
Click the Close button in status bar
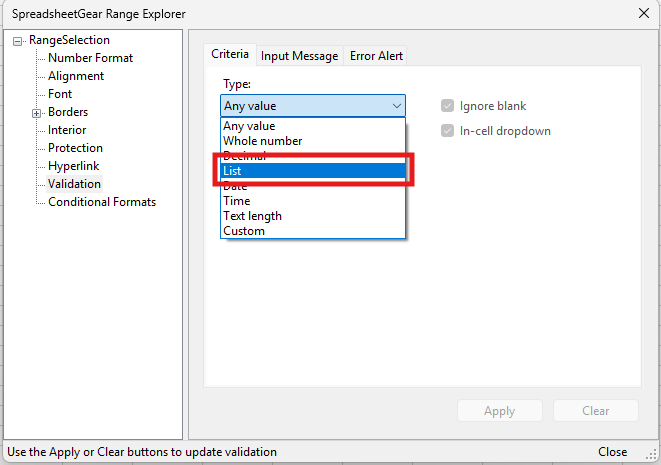point(612,452)
